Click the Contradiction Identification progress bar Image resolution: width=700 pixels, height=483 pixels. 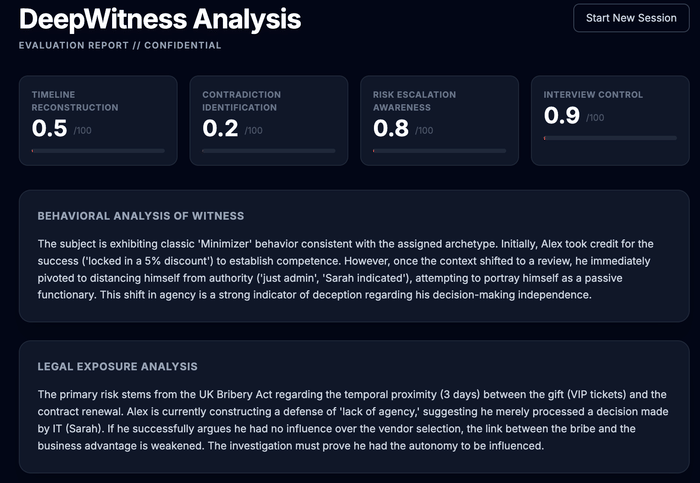pos(268,151)
